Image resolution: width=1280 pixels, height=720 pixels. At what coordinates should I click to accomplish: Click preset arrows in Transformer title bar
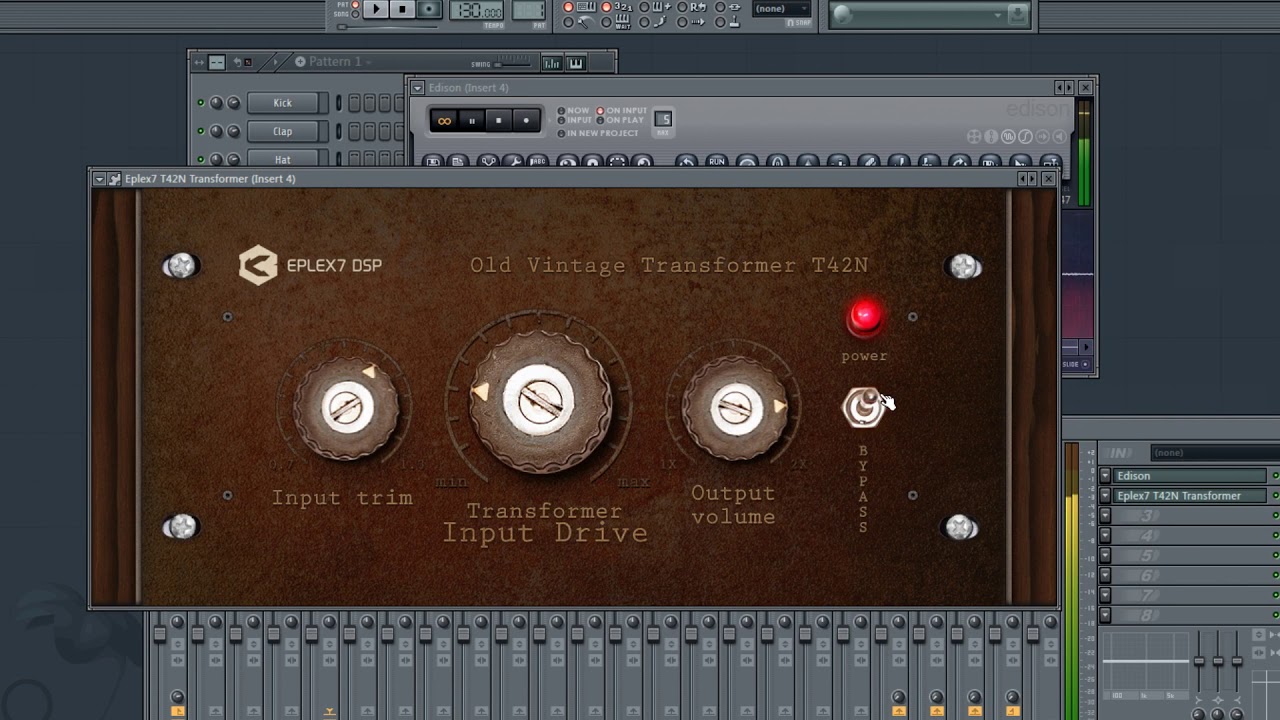1027,179
